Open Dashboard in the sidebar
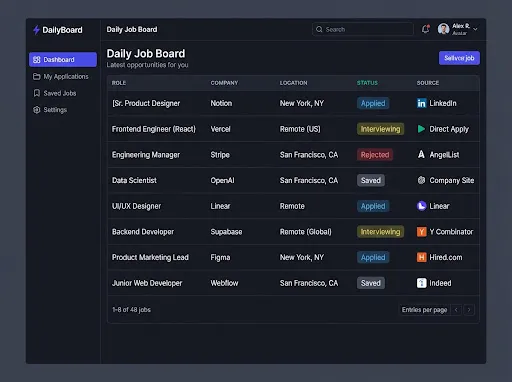The width and height of the screenshot is (512, 382). click(x=63, y=60)
